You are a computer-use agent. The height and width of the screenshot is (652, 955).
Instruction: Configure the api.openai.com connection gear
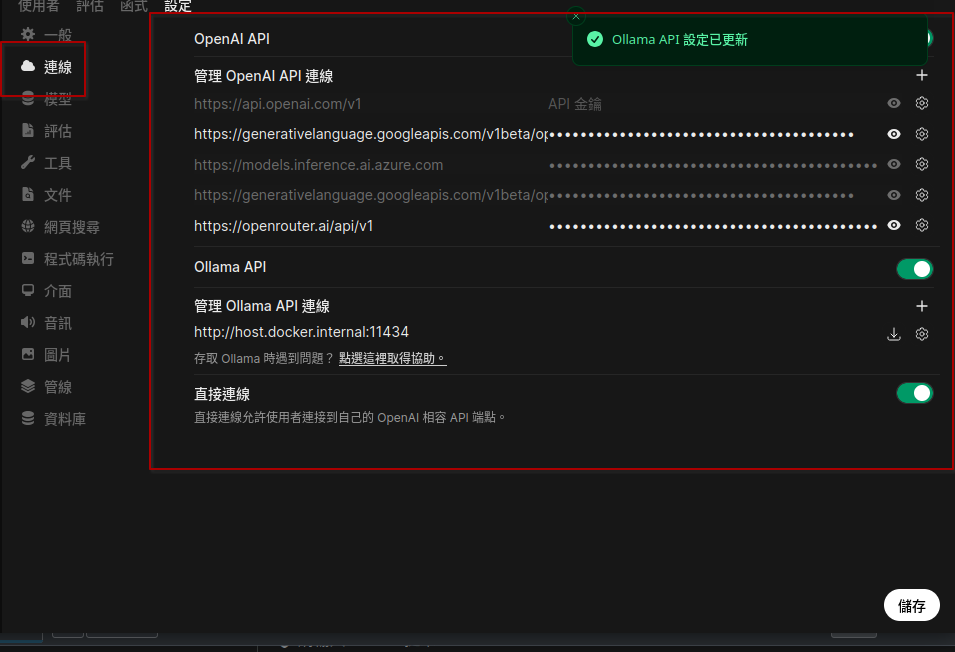[x=922, y=103]
